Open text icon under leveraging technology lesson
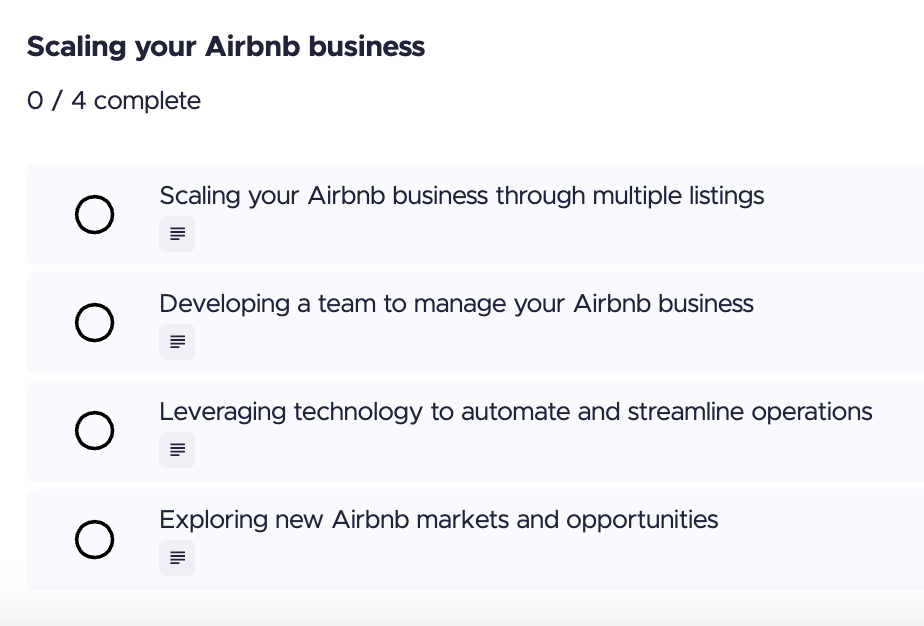924x626 pixels. 177,450
